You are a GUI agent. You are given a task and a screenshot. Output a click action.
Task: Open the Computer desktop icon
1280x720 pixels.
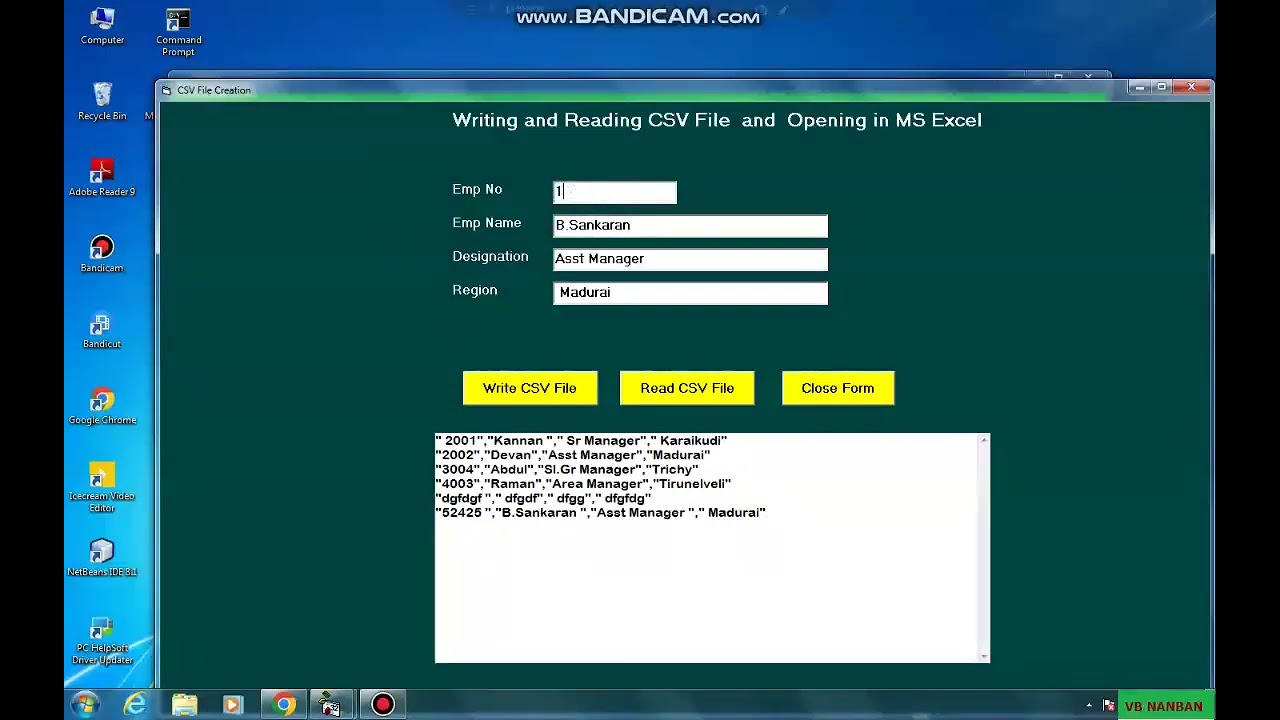[102, 27]
